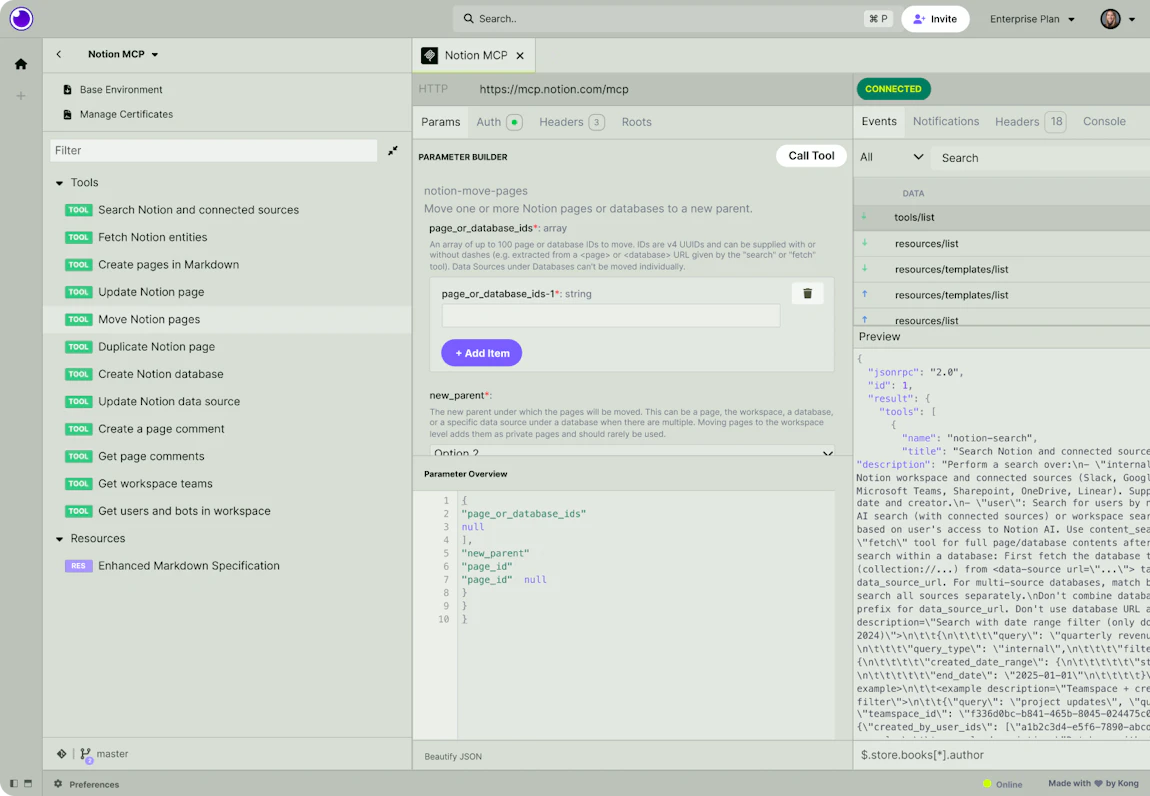1150x796 pixels.
Task: Open the All events filter dropdown
Action: 891,157
